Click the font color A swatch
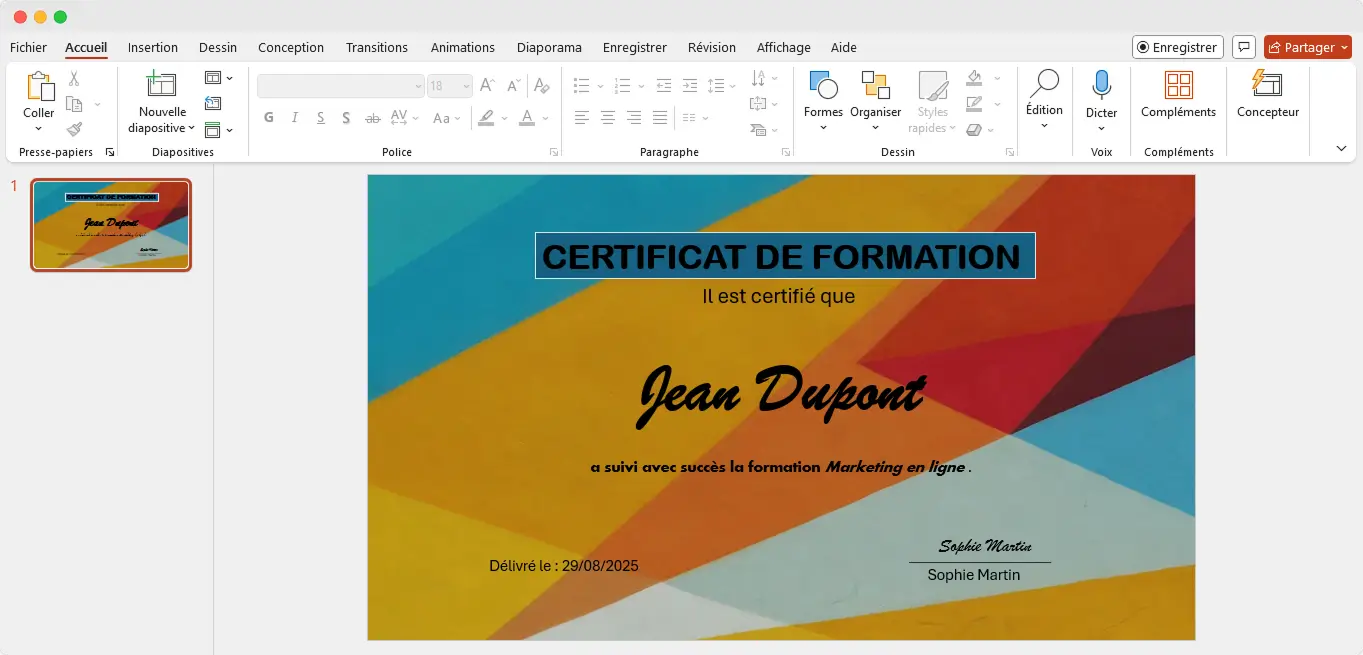Viewport: 1363px width, 655px height. [527, 118]
